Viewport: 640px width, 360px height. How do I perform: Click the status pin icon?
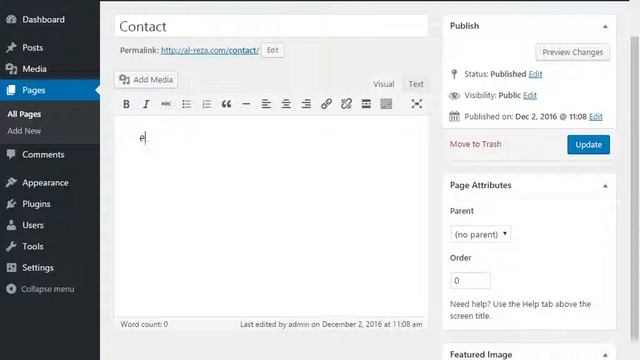pyautogui.click(x=454, y=74)
